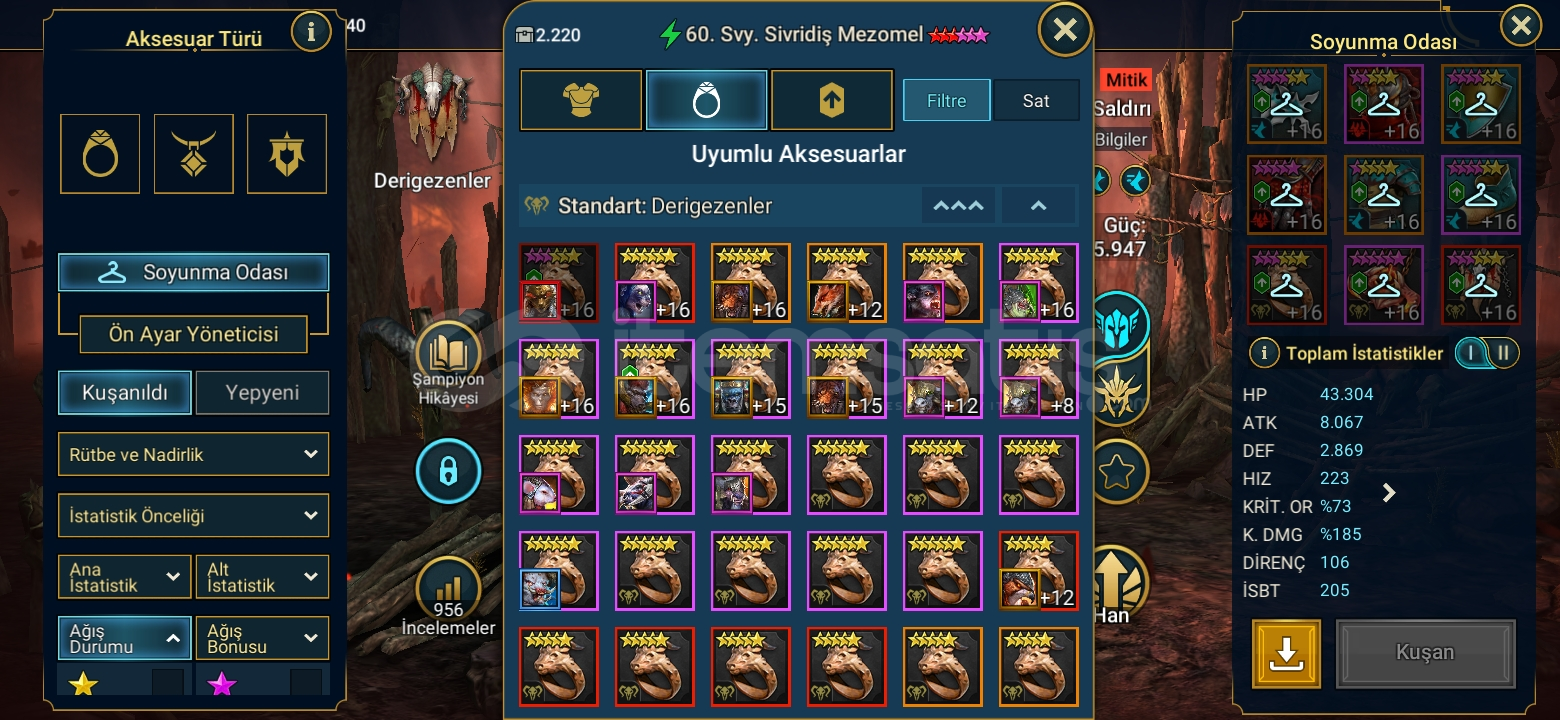1560x720 pixels.
Task: Select the banner accessory type icon
Action: (x=287, y=154)
